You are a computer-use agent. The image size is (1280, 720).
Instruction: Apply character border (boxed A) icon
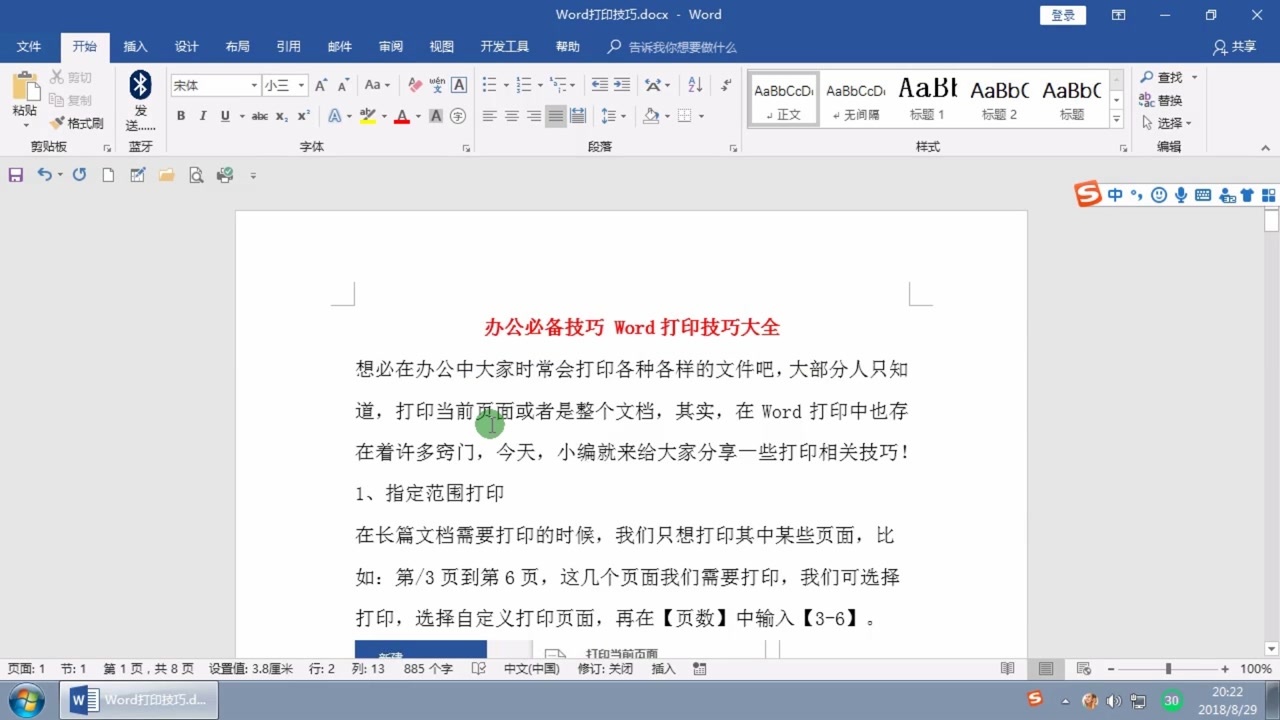[x=459, y=86]
